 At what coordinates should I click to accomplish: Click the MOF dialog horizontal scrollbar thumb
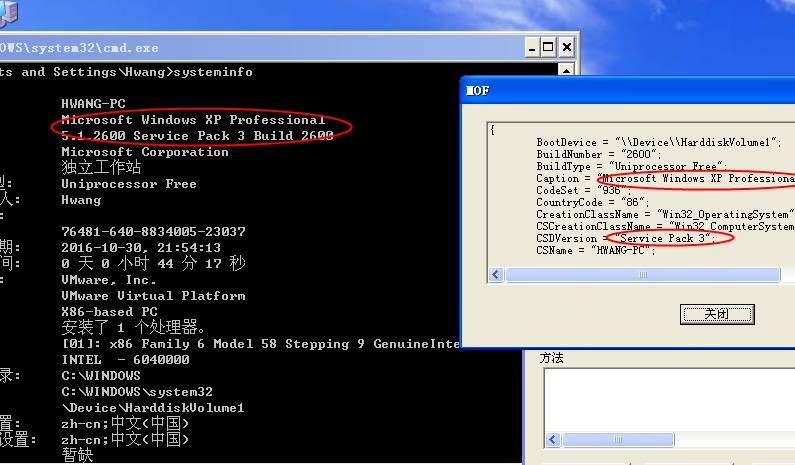coord(642,275)
